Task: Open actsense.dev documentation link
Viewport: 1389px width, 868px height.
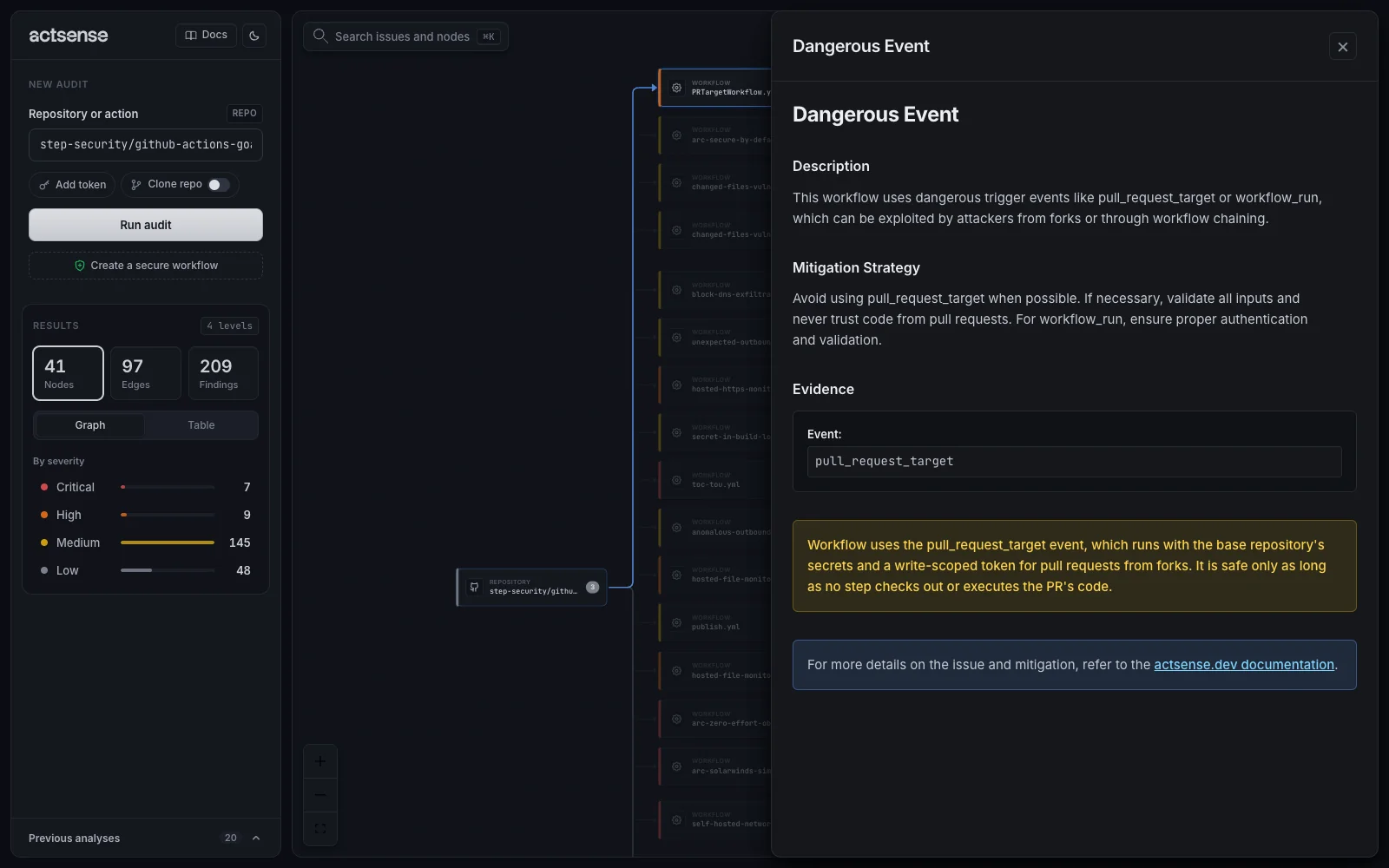Action: tap(1244, 665)
